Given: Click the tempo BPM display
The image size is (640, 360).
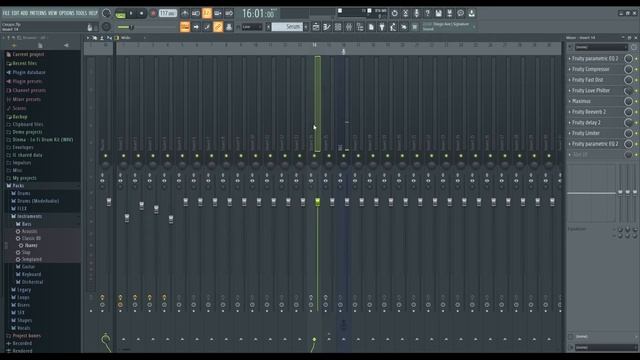Looking at the screenshot, I should click(x=167, y=13).
